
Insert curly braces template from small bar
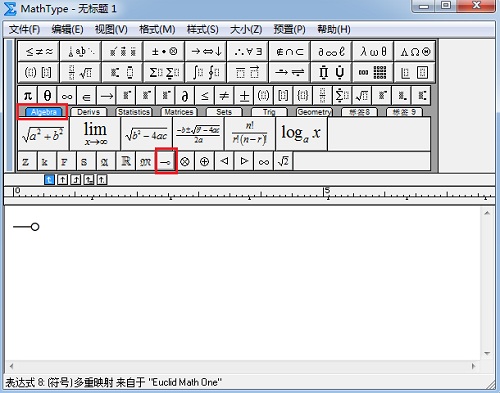pos(303,96)
